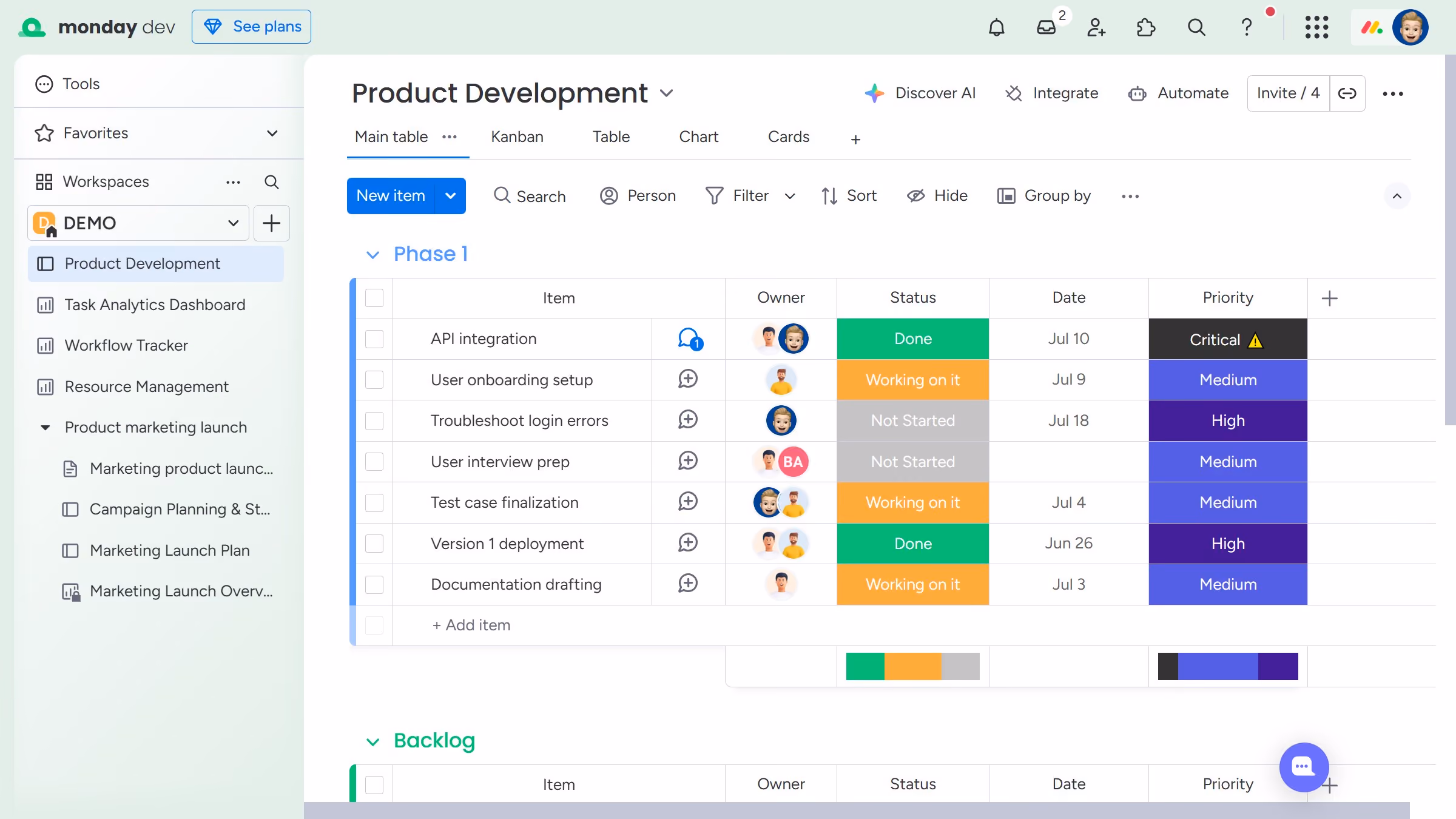The height and width of the screenshot is (819, 1456).
Task: Copy board link icon next to Invite
Action: click(x=1347, y=93)
